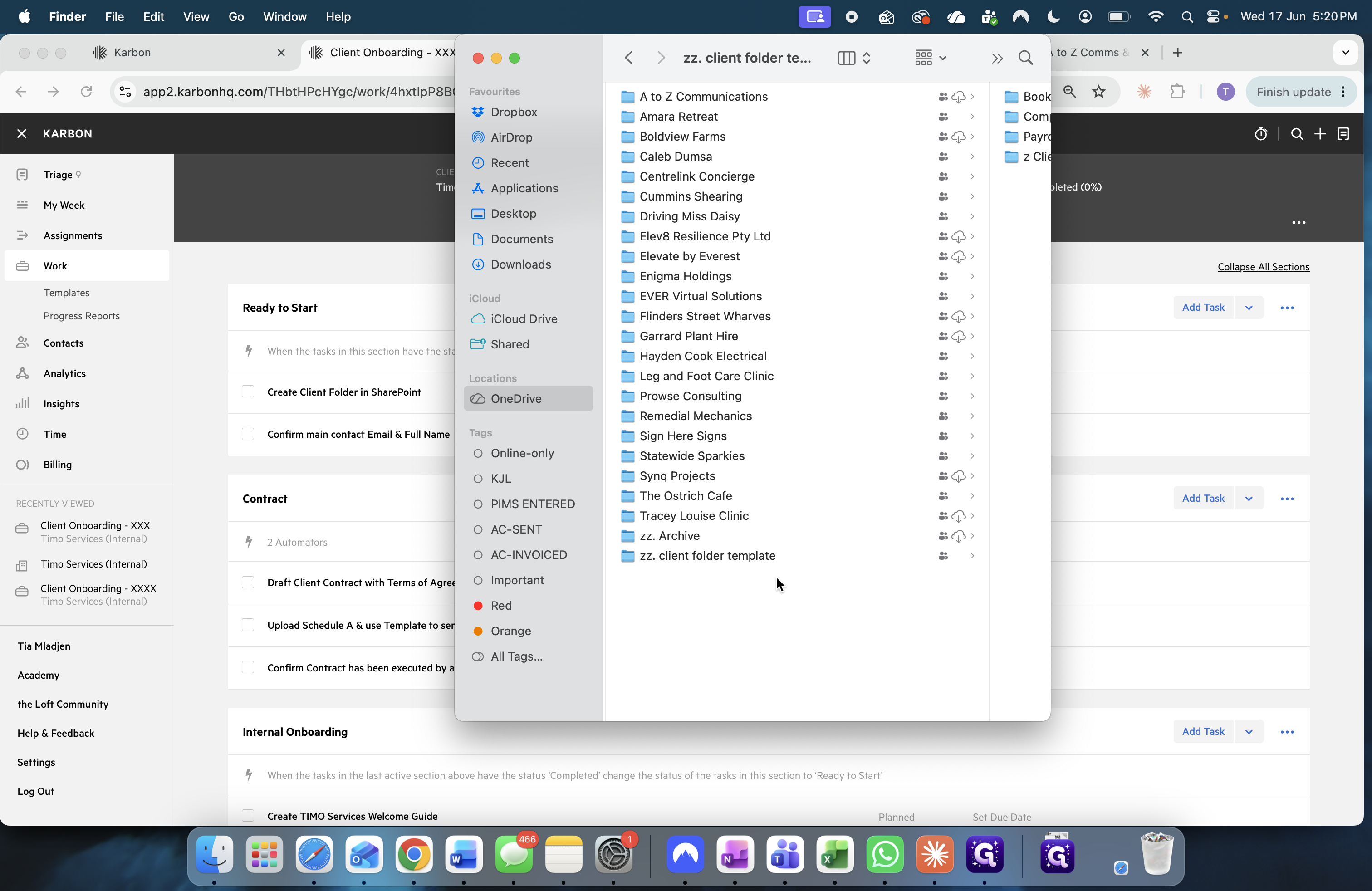Screen dimensions: 1372x891
Task: Open Chrome tab search dropdown arrow
Action: pos(1346,53)
